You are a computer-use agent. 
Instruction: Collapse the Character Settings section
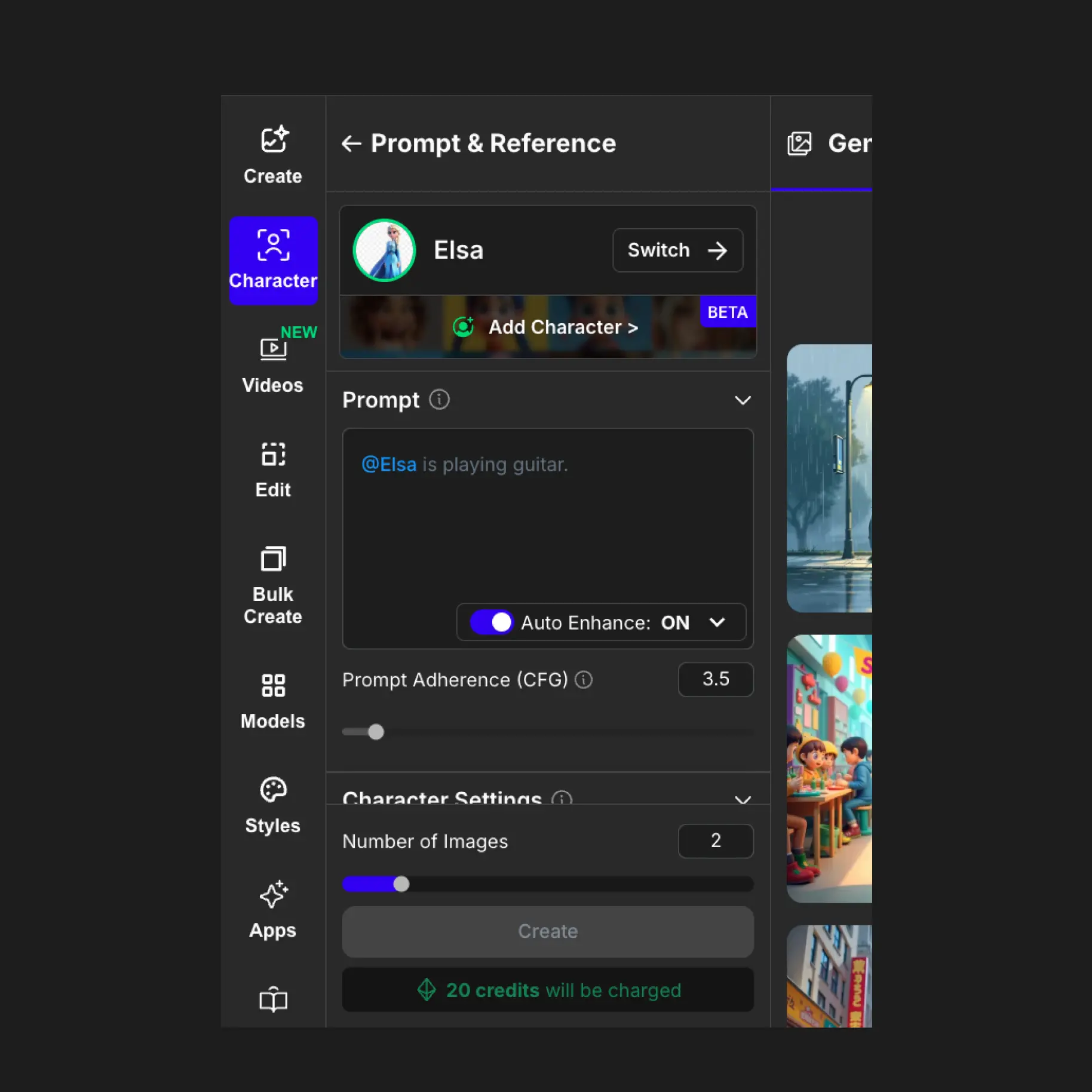tap(743, 799)
